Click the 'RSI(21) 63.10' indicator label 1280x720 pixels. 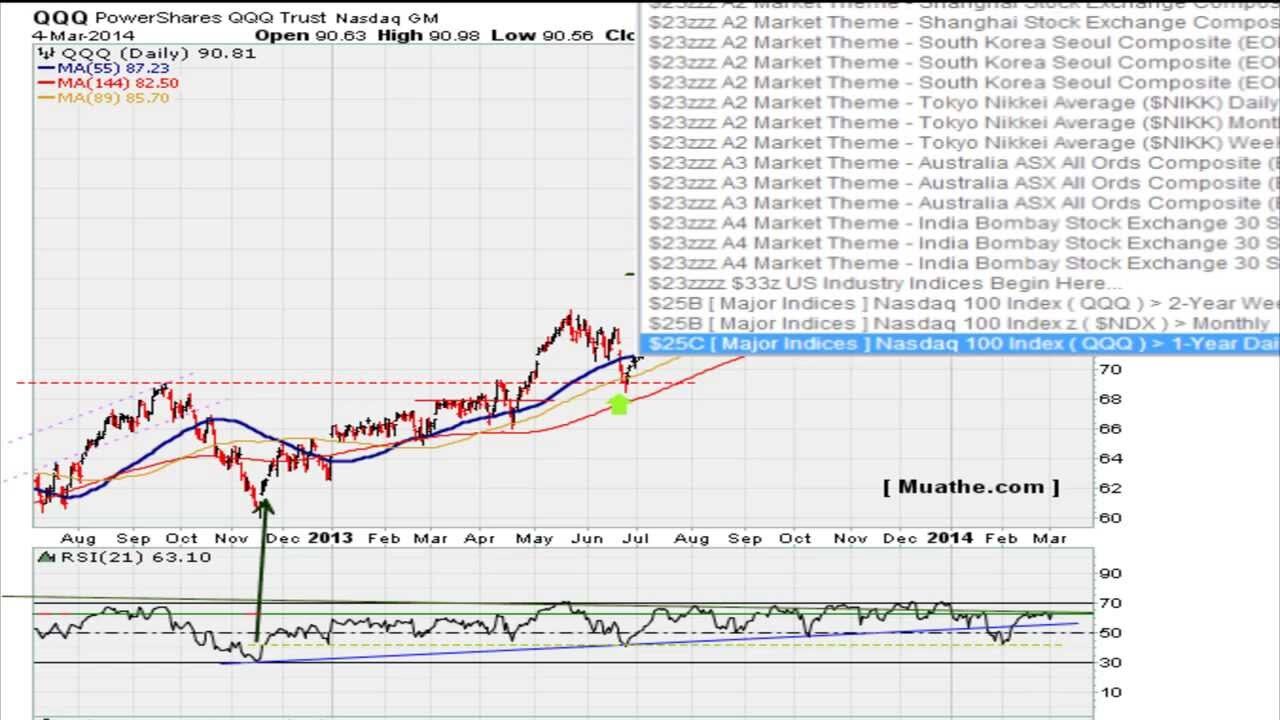pyautogui.click(x=136, y=557)
